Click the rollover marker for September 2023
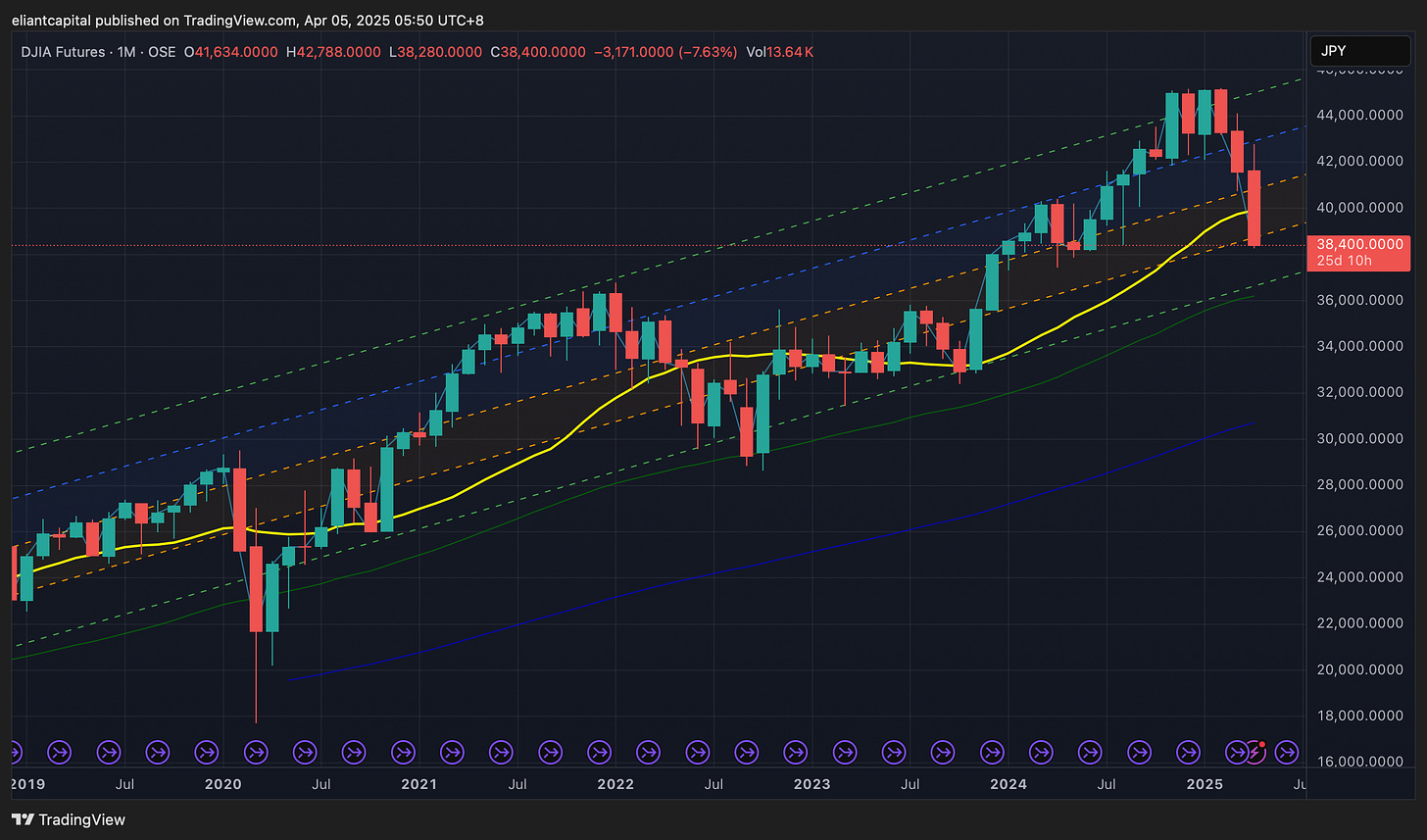1427x840 pixels. click(942, 753)
